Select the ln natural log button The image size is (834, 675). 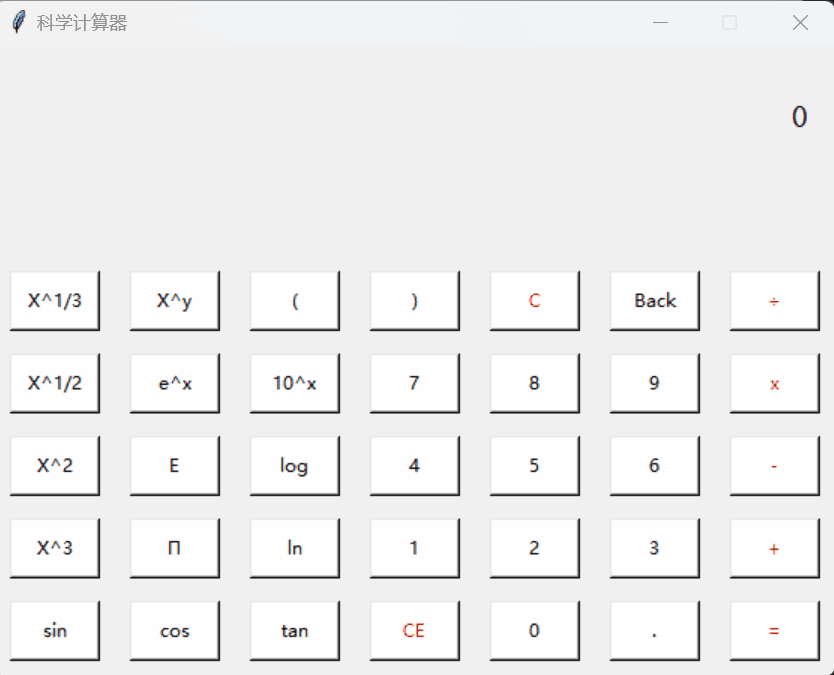coord(295,548)
